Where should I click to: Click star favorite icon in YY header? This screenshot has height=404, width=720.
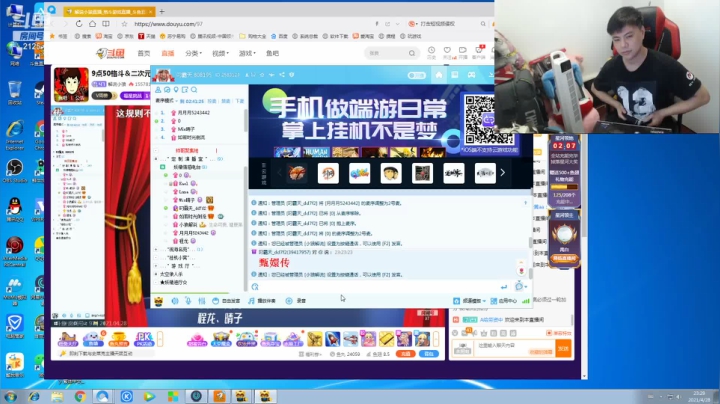[x=262, y=75]
